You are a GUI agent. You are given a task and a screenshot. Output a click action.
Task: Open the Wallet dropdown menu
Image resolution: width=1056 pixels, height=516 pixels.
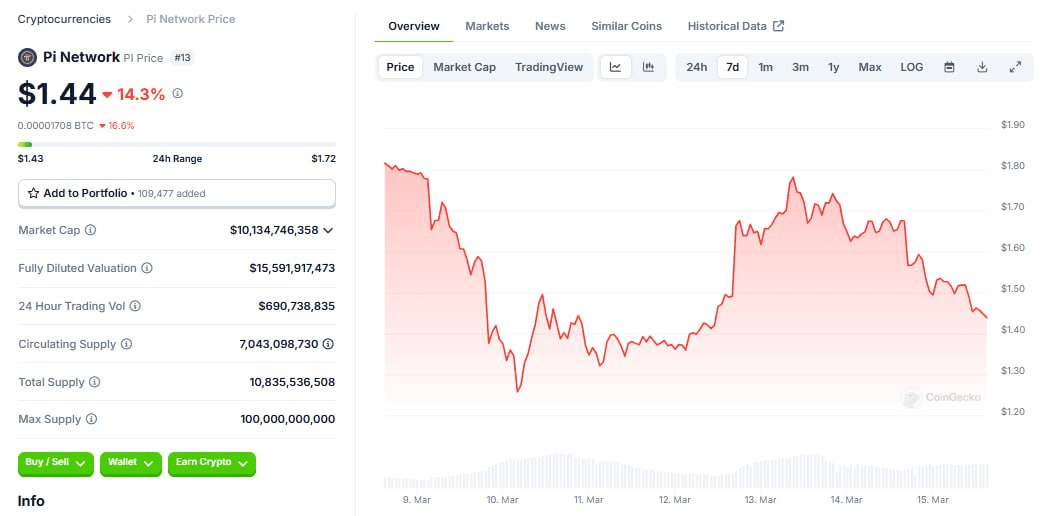click(x=130, y=462)
